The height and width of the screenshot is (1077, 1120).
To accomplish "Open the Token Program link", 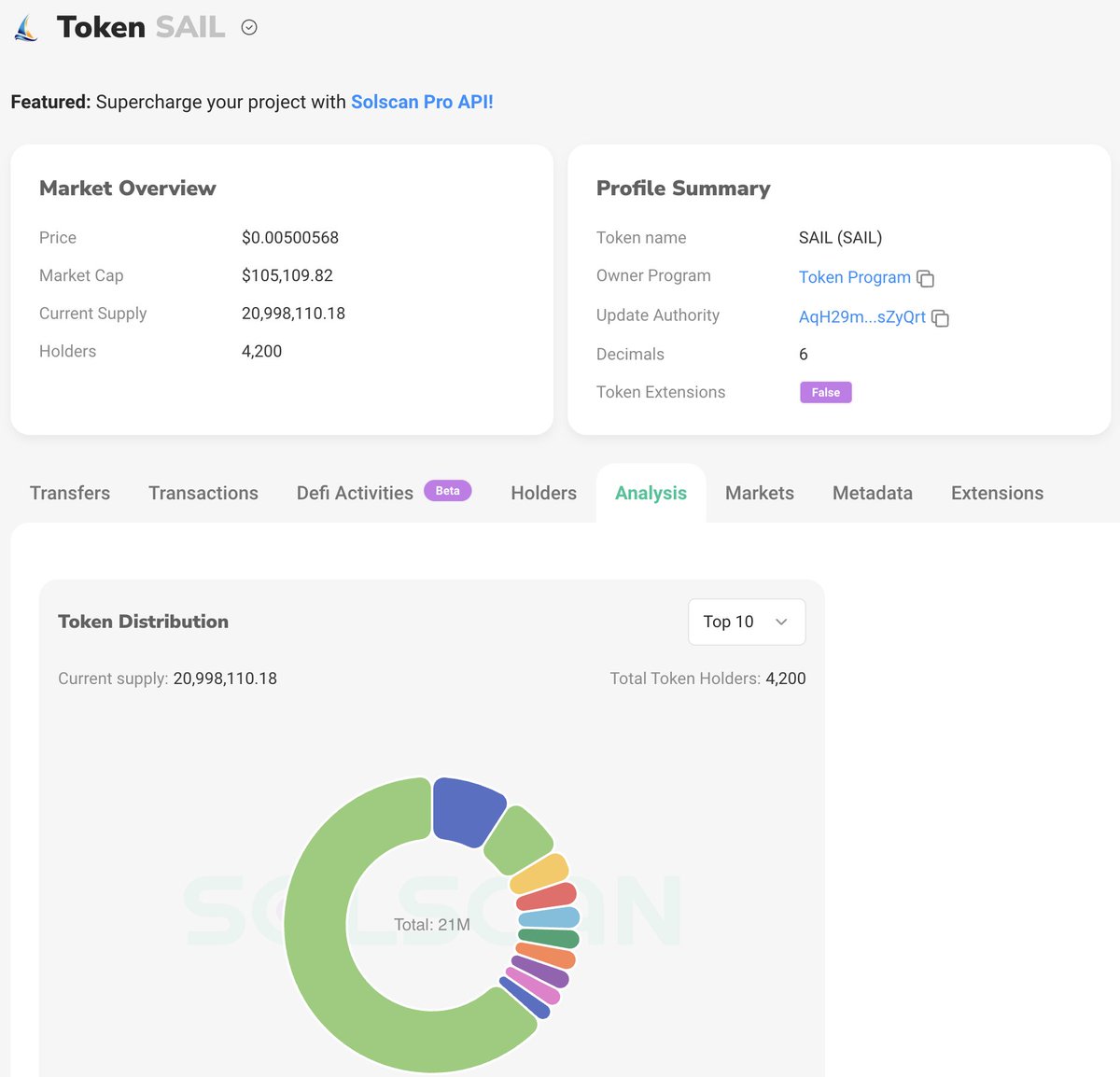I will [855, 277].
